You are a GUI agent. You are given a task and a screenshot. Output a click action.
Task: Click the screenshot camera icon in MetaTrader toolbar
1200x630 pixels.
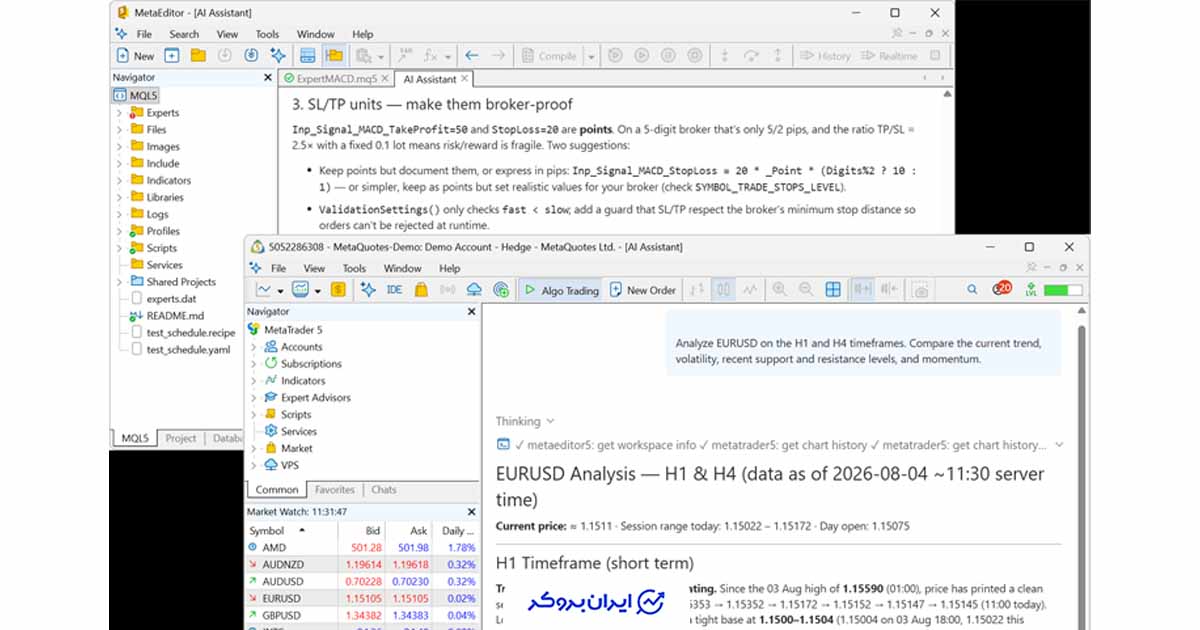pyautogui.click(x=919, y=290)
